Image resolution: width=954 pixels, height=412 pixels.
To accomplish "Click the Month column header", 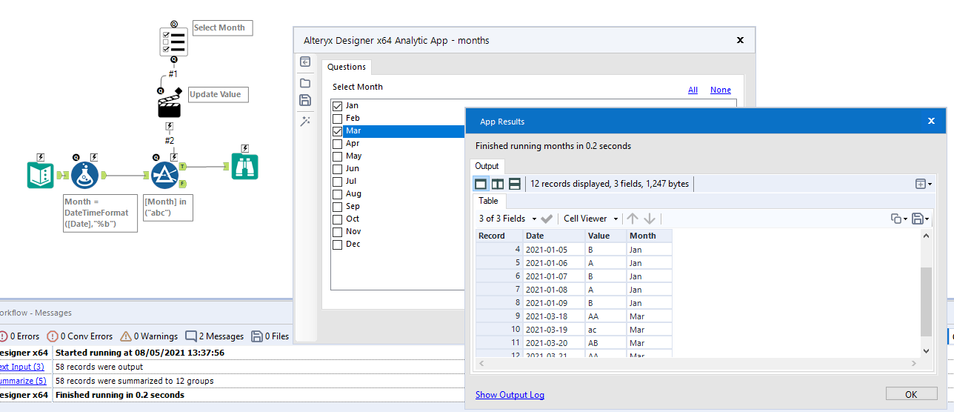I will 649,236.
